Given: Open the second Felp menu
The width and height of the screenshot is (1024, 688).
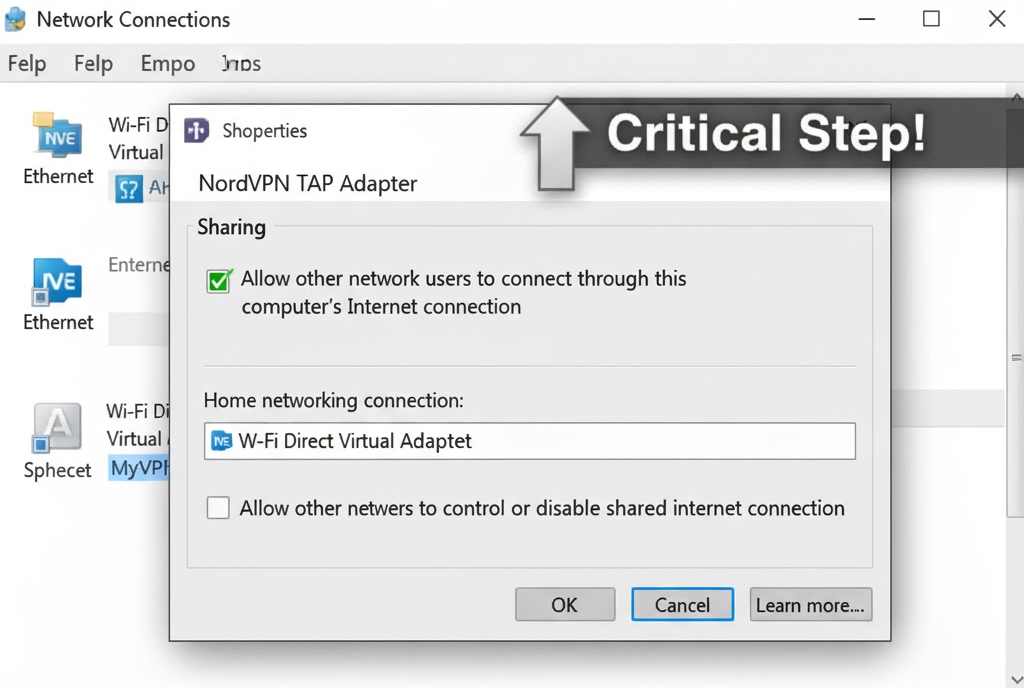Looking at the screenshot, I should coord(93,64).
